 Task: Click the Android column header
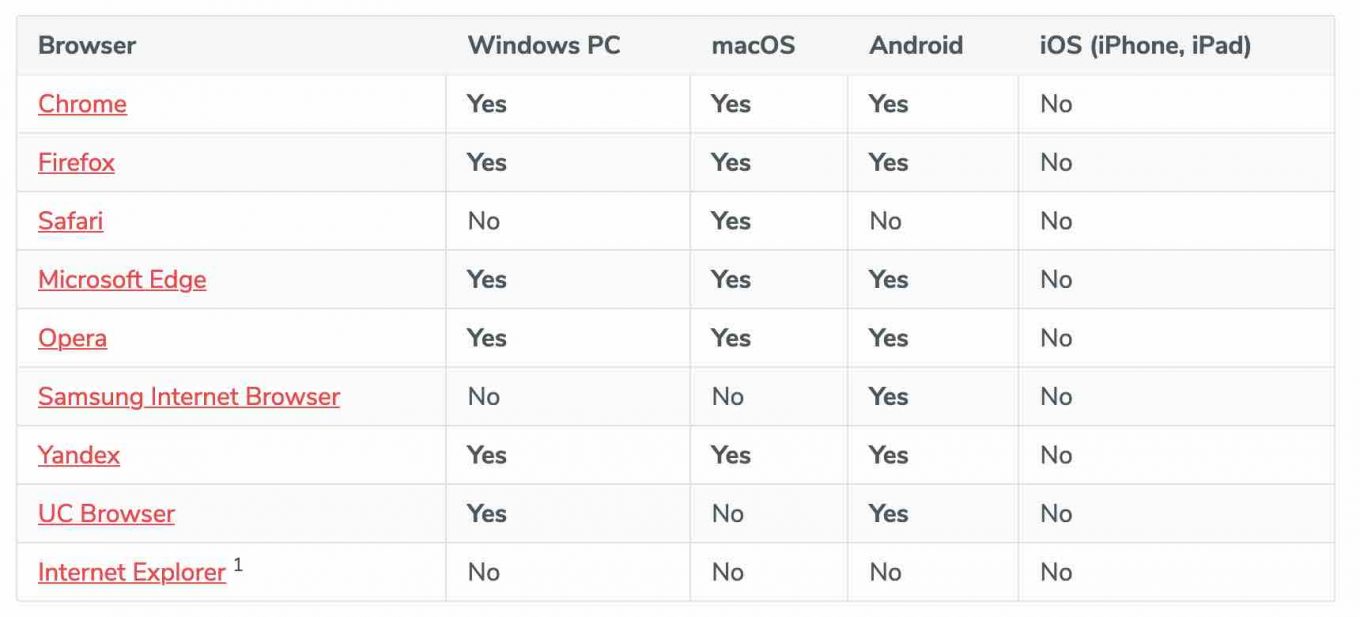pos(916,45)
